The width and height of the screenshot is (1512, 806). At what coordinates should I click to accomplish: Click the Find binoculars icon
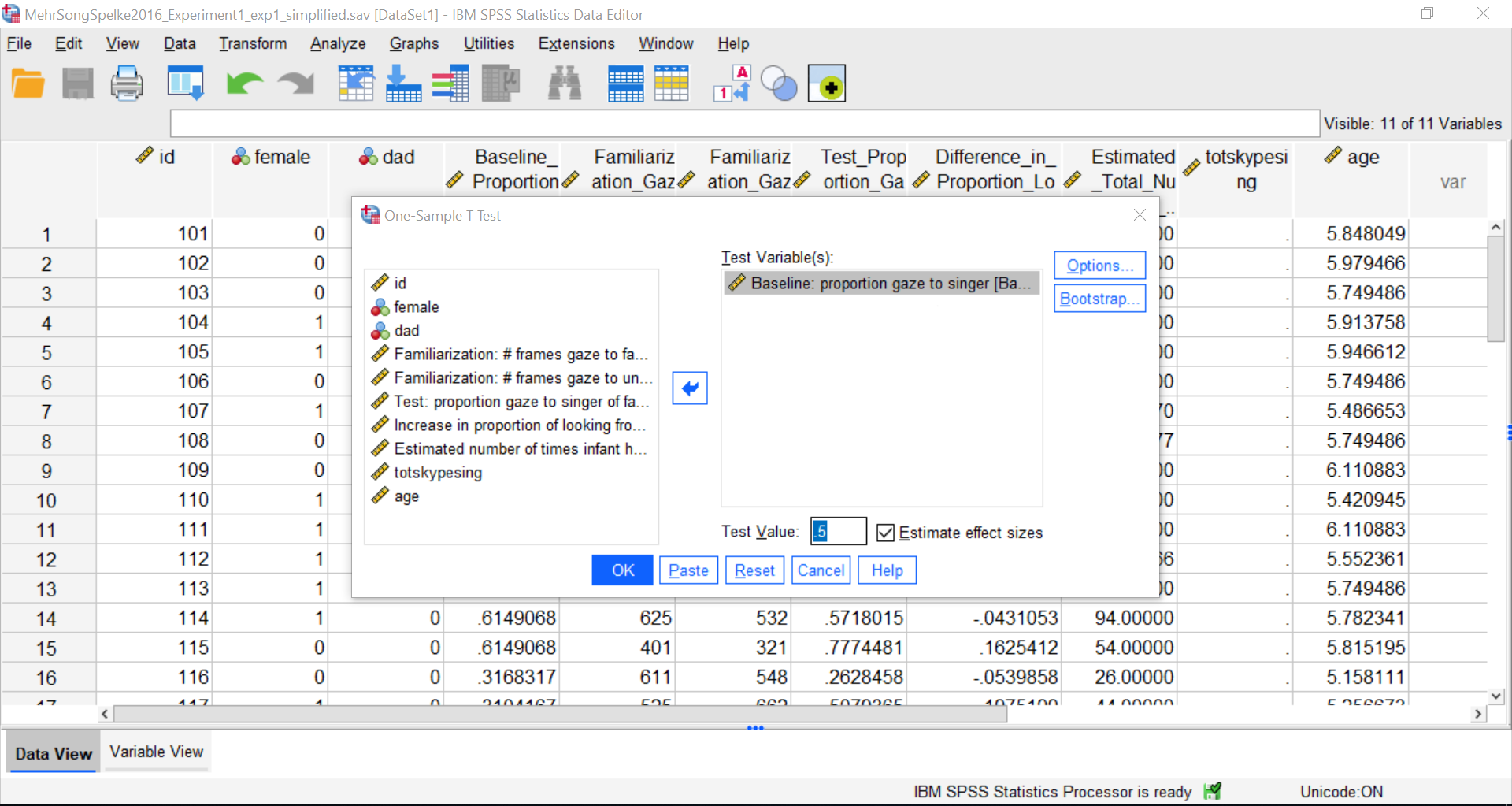pyautogui.click(x=565, y=84)
